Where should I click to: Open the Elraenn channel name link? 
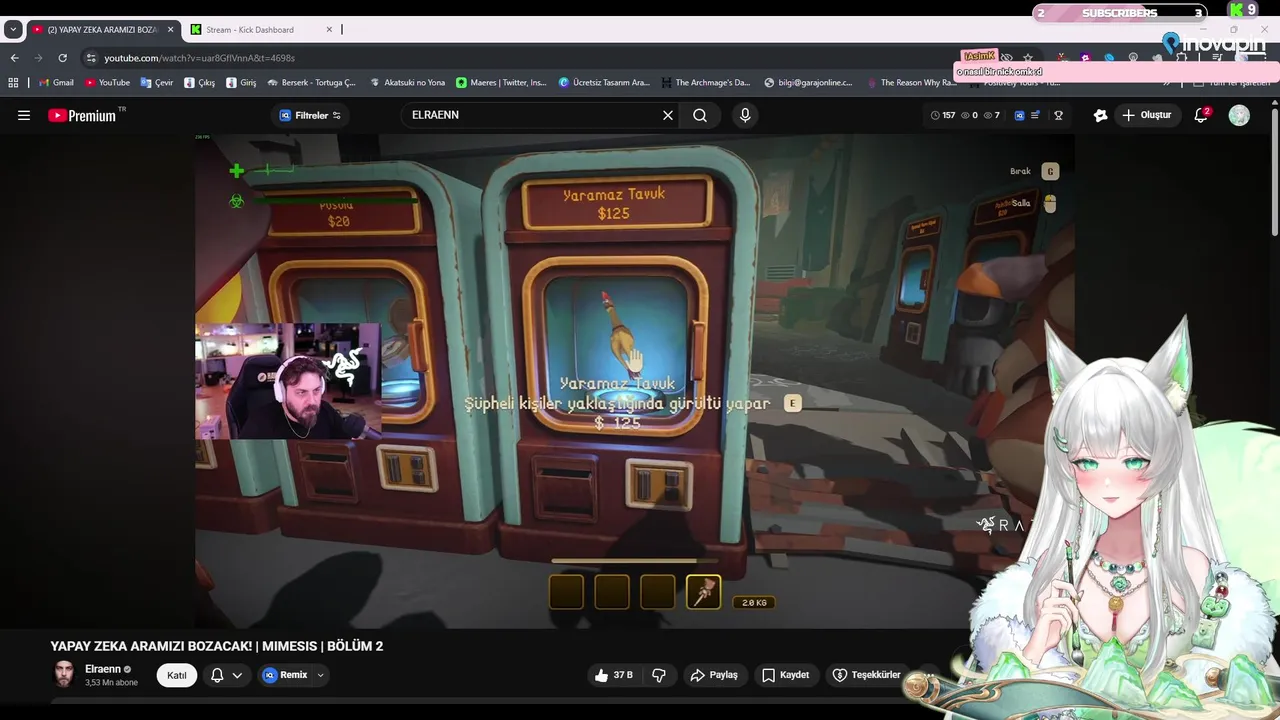[103, 669]
